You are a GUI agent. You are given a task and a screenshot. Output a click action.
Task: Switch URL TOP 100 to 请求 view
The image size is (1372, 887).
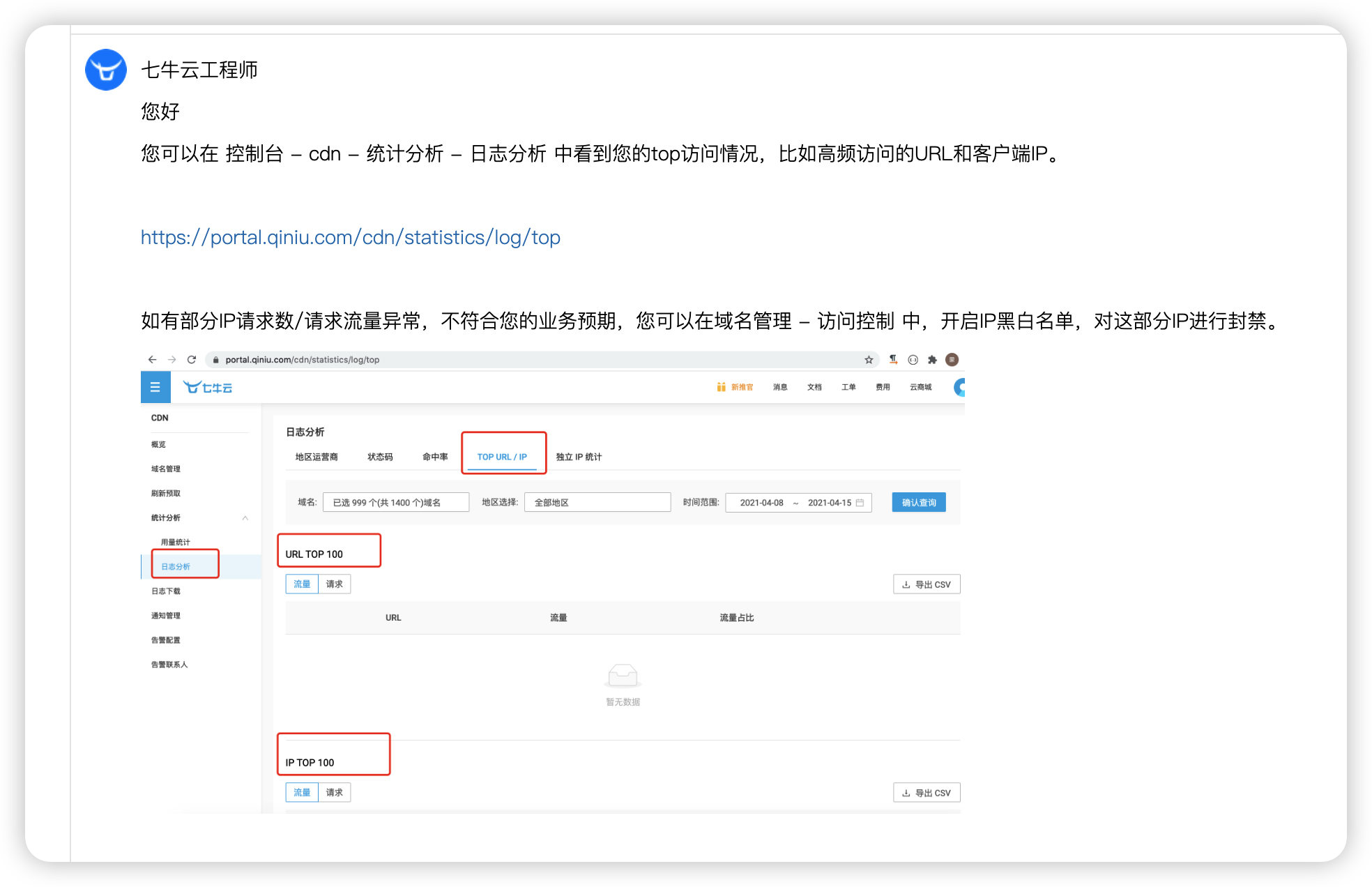(335, 584)
